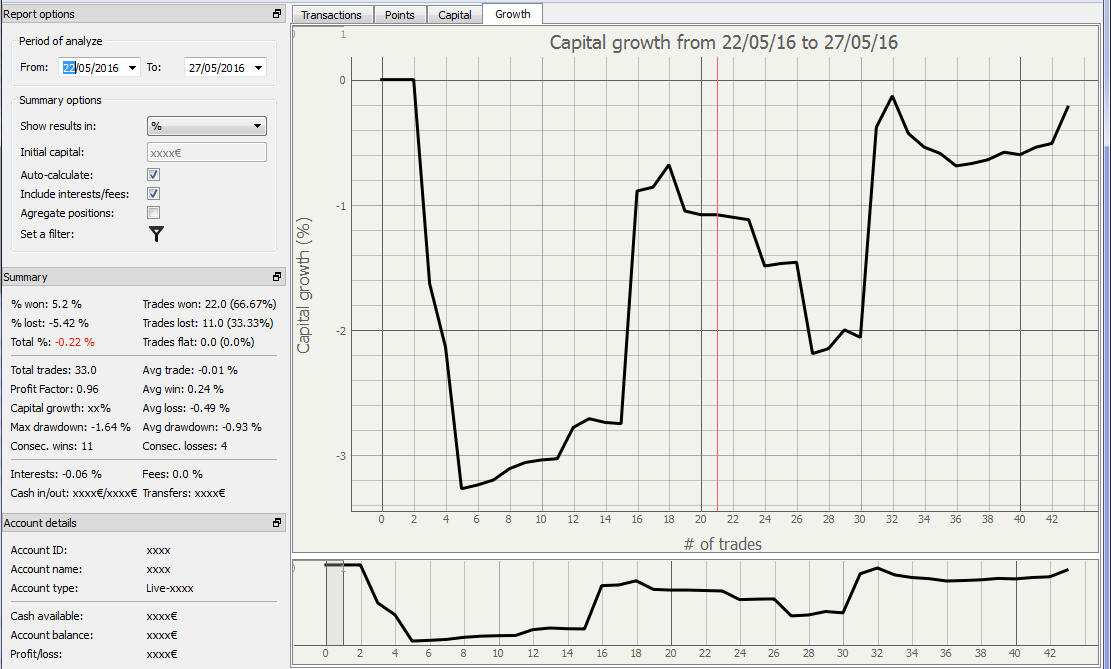This screenshot has height=669, width=1111.
Task: Enable Agregate positions checkbox
Action: (153, 213)
